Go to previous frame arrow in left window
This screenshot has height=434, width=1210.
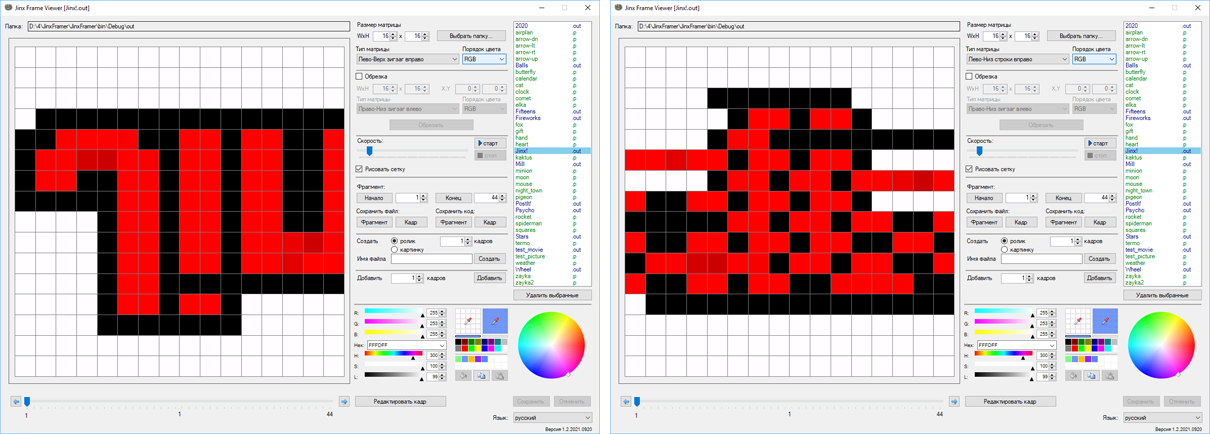(x=16, y=402)
